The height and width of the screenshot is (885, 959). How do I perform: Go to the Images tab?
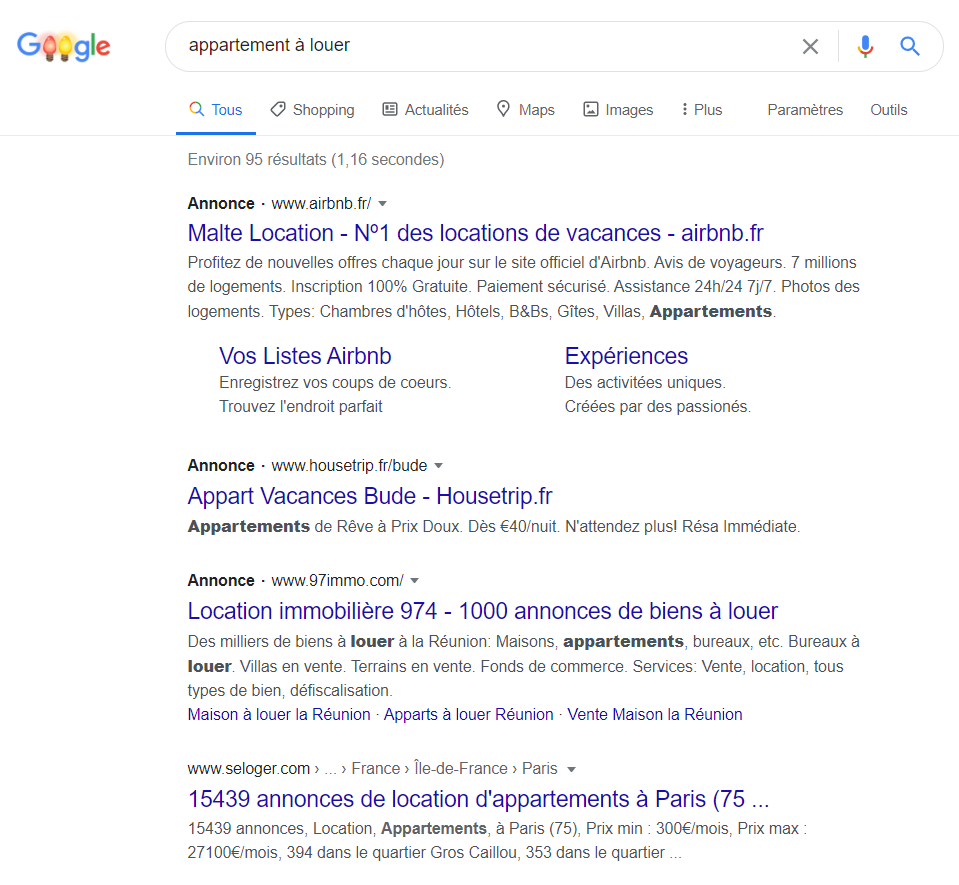click(x=618, y=110)
